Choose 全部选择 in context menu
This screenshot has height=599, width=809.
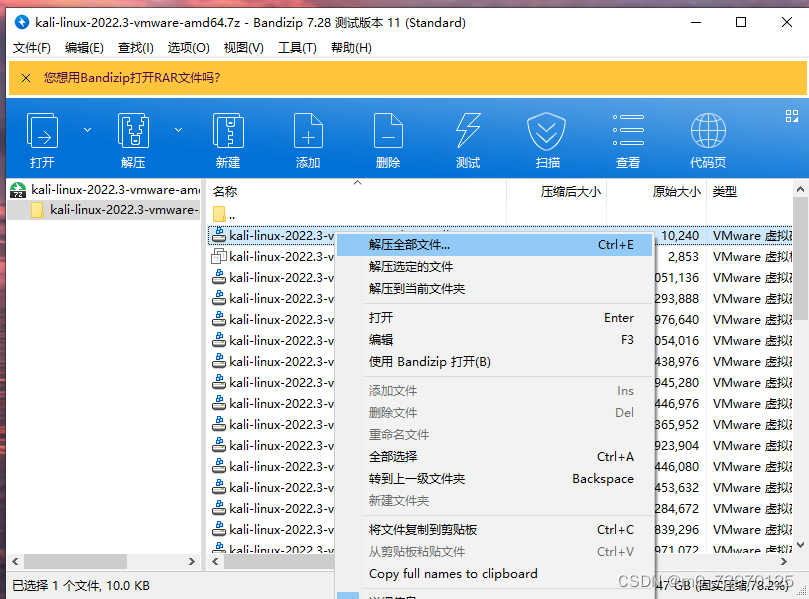[x=494, y=457]
